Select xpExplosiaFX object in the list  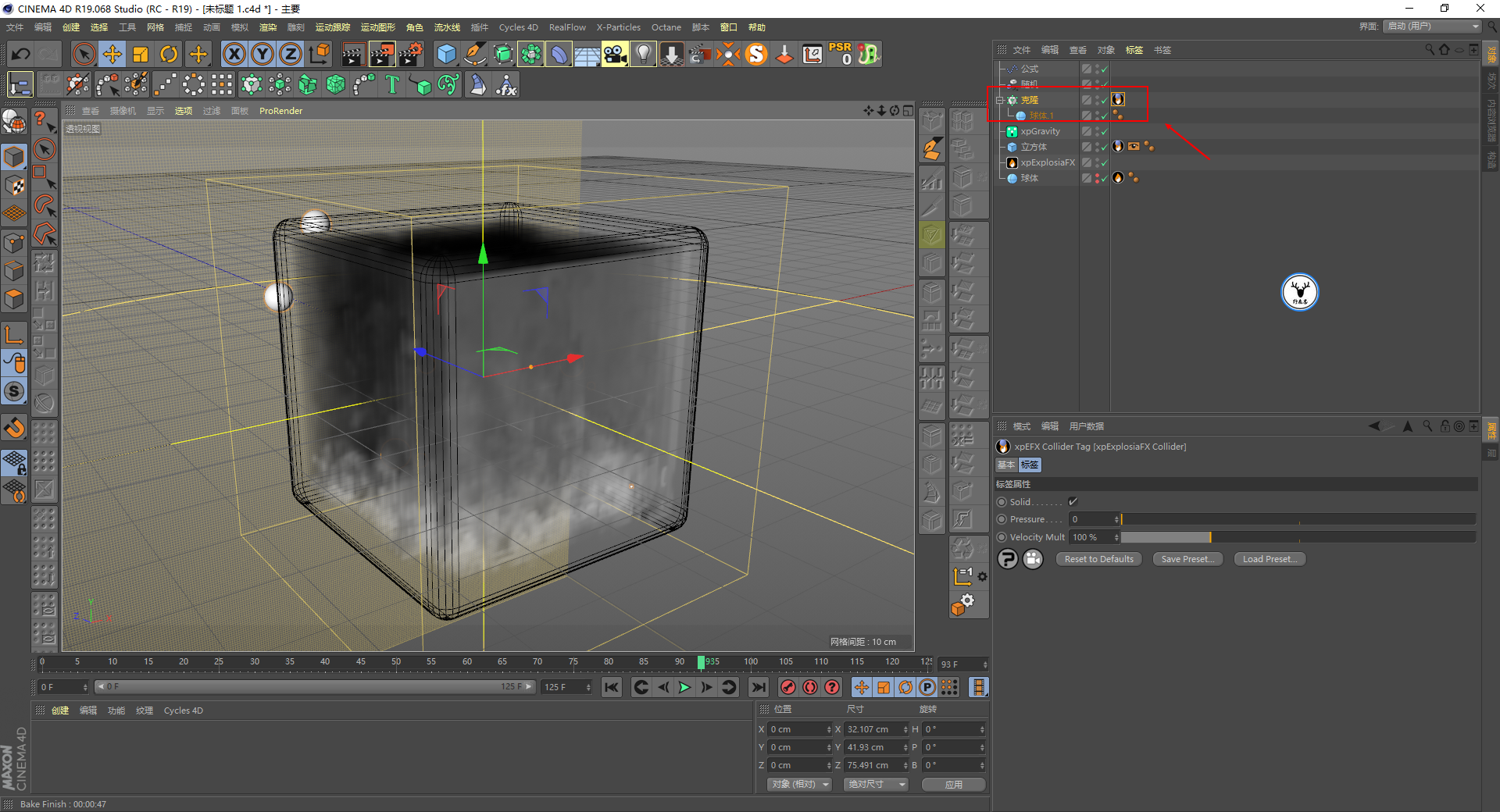tap(1048, 162)
